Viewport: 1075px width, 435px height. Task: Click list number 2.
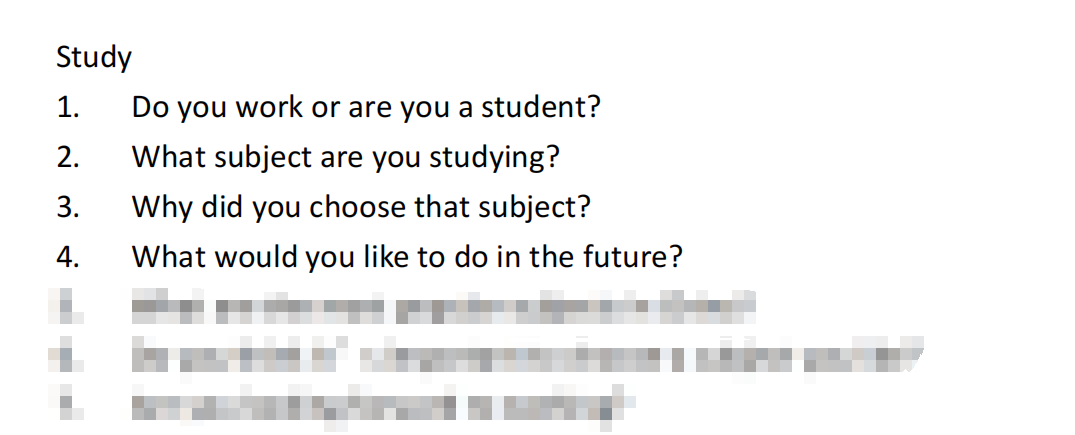pos(68,158)
